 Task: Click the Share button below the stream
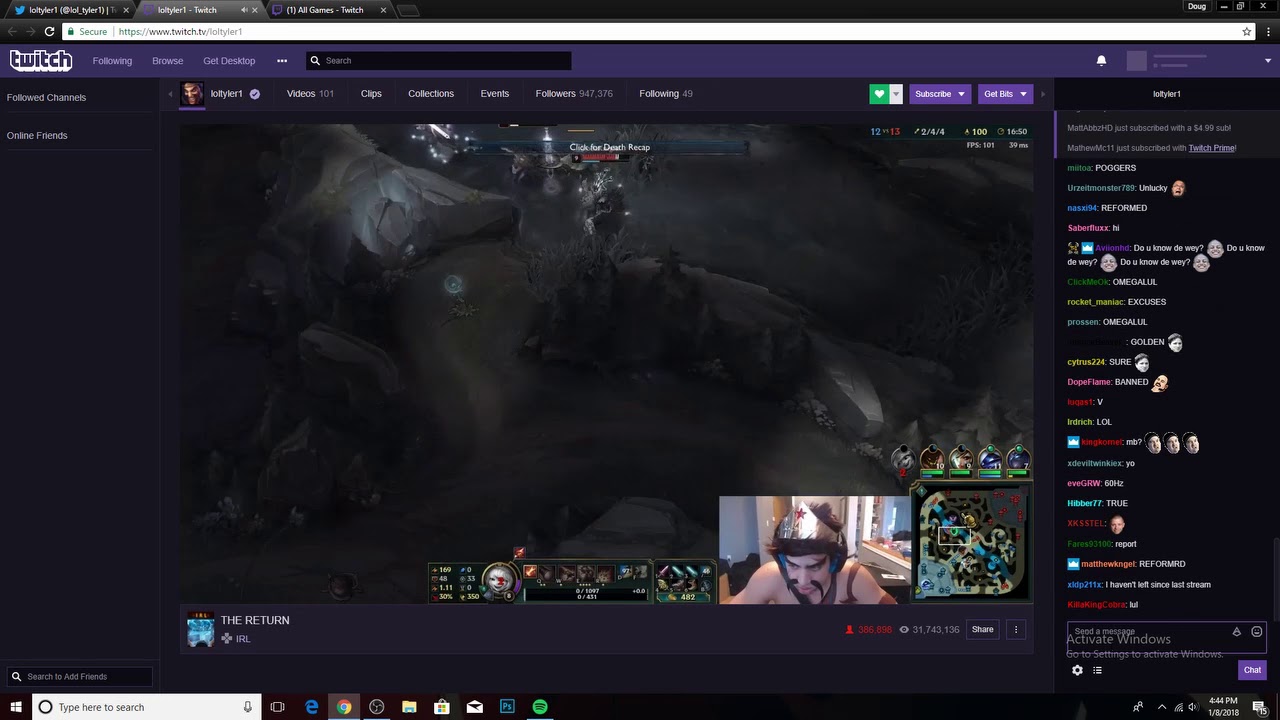983,630
